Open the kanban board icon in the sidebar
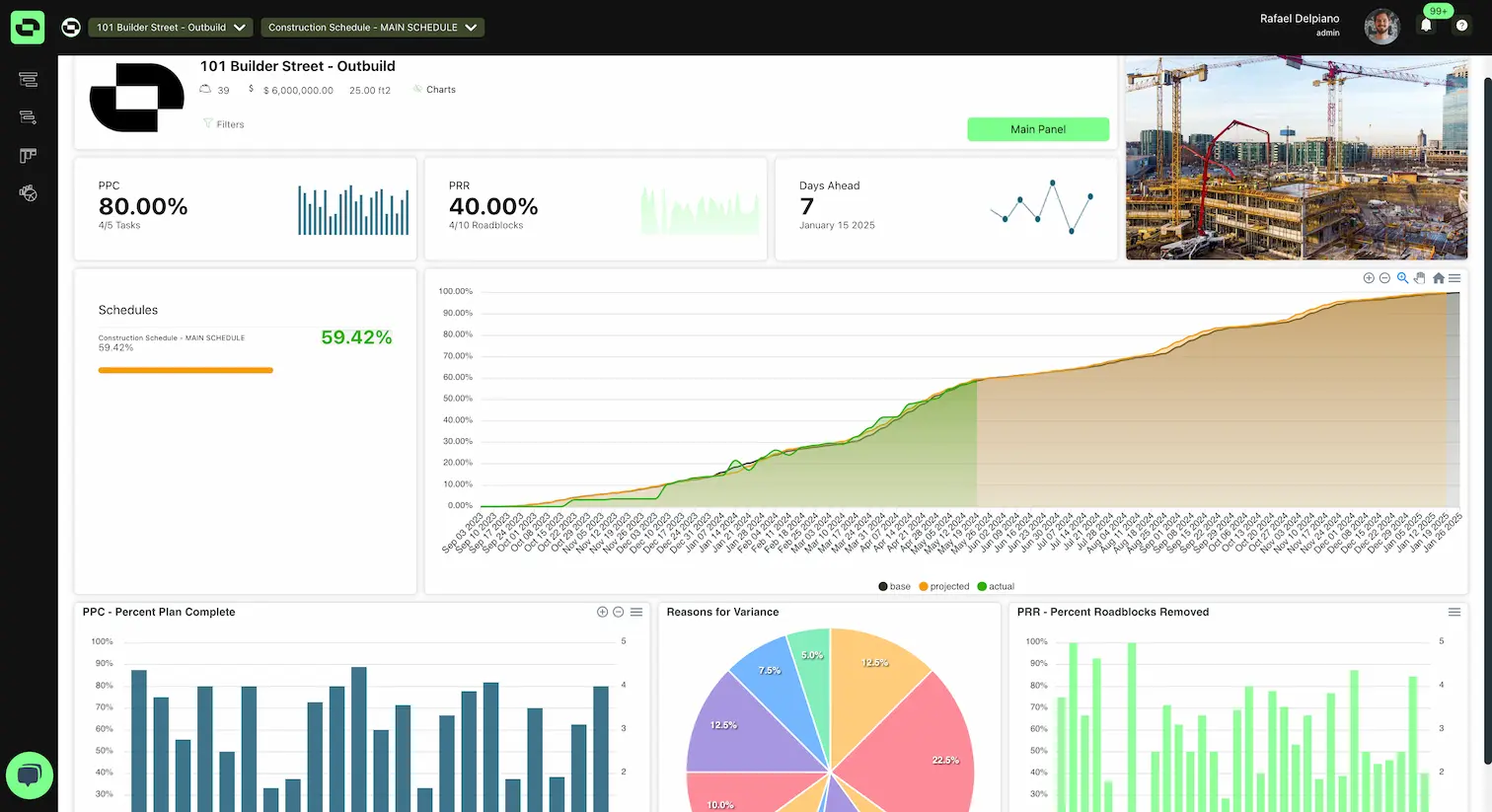This screenshot has height=812, width=1492. click(x=28, y=156)
